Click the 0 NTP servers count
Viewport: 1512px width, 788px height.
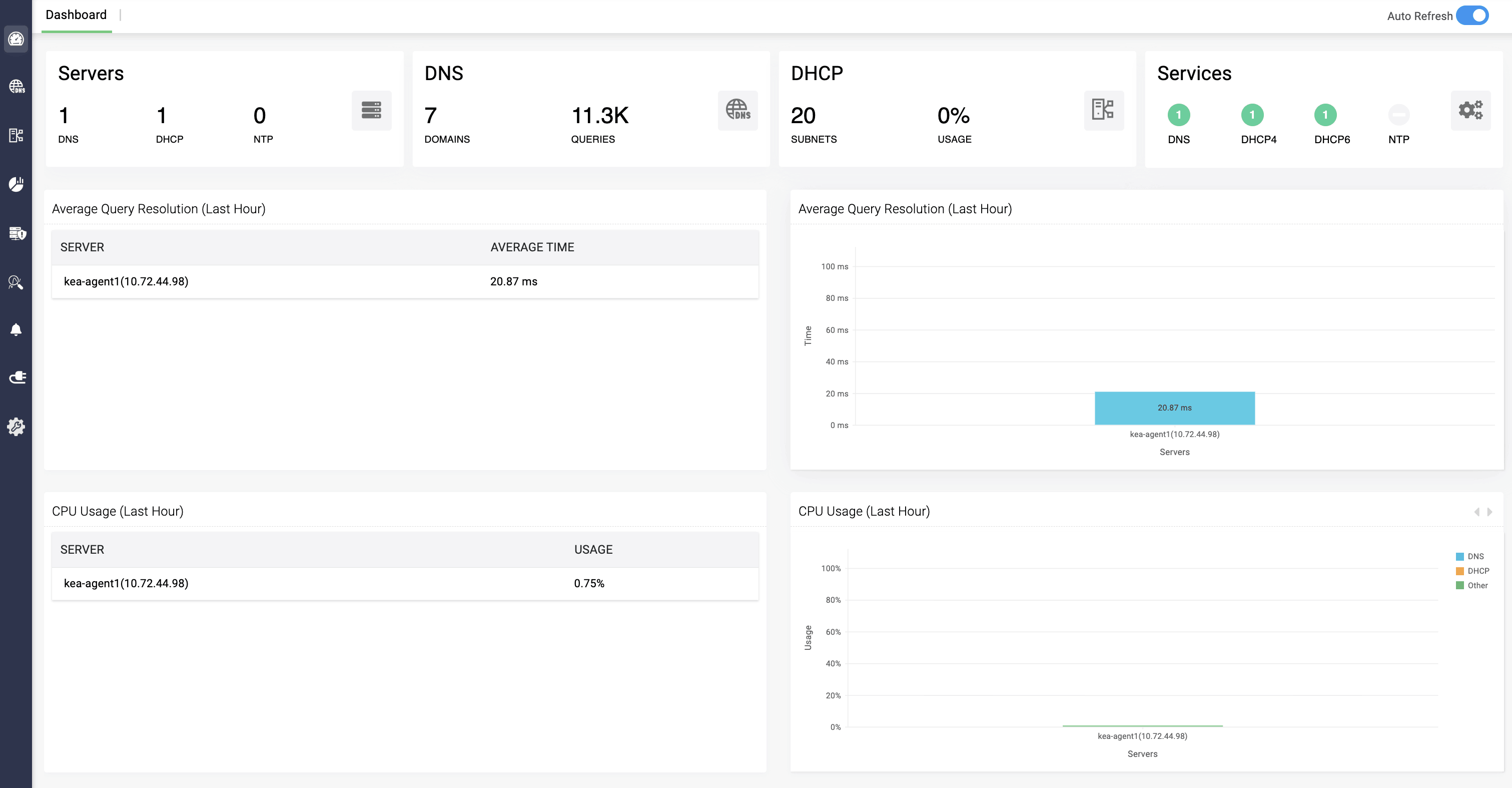pos(260,116)
